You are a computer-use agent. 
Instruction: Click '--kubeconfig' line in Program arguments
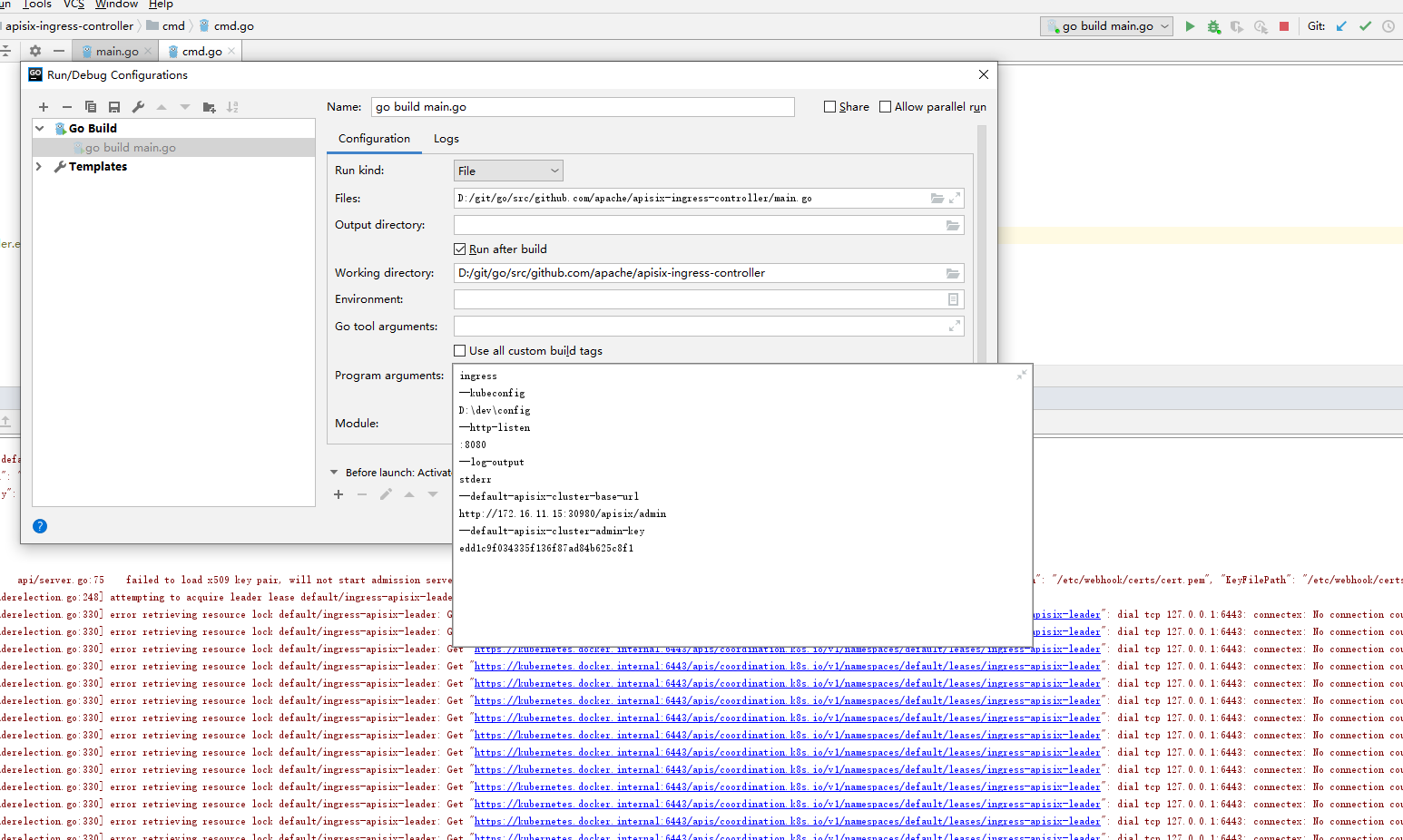point(492,394)
